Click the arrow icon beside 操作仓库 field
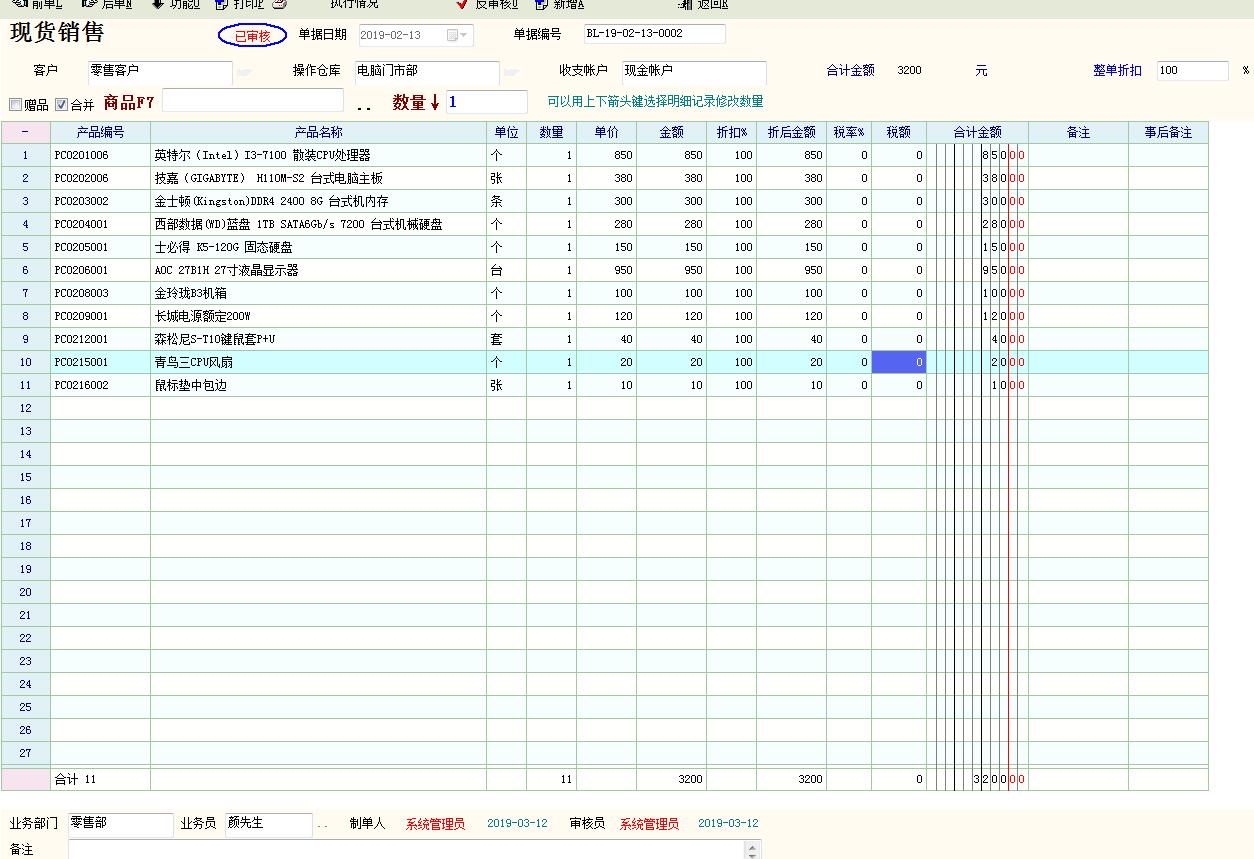Image resolution: width=1254 pixels, height=859 pixels. click(511, 72)
